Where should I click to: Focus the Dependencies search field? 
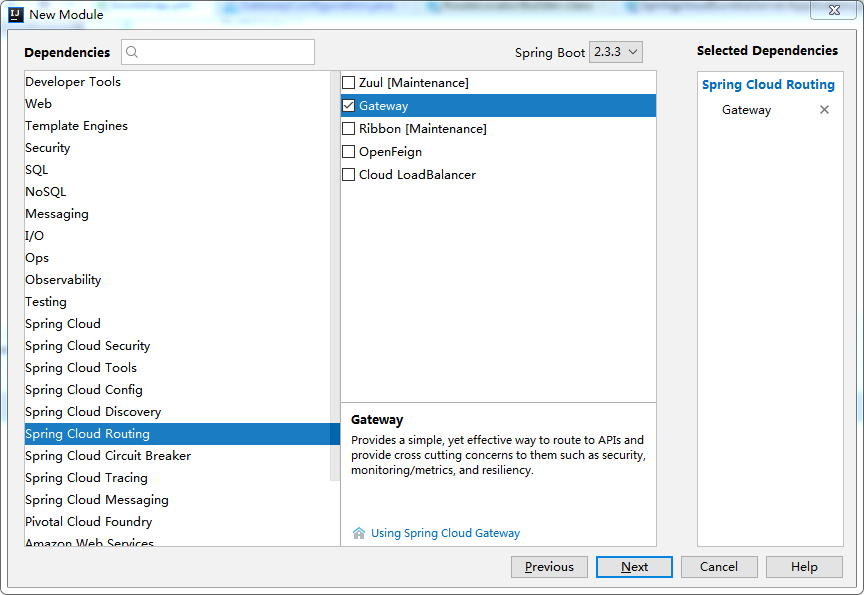click(218, 52)
